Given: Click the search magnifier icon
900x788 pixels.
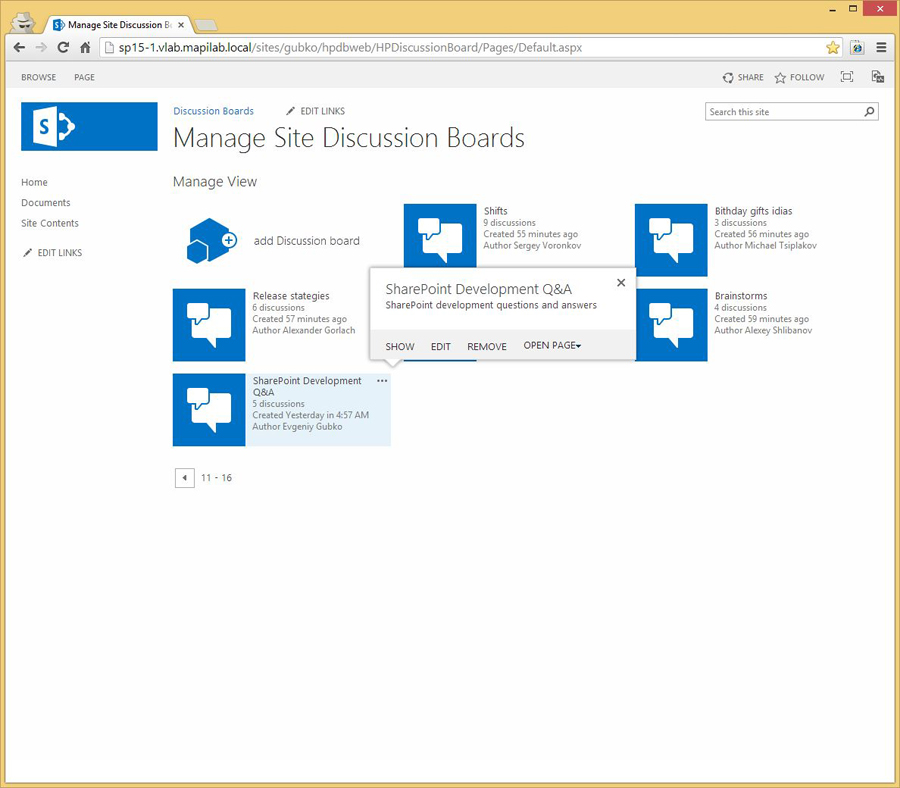Looking at the screenshot, I should click(x=869, y=111).
